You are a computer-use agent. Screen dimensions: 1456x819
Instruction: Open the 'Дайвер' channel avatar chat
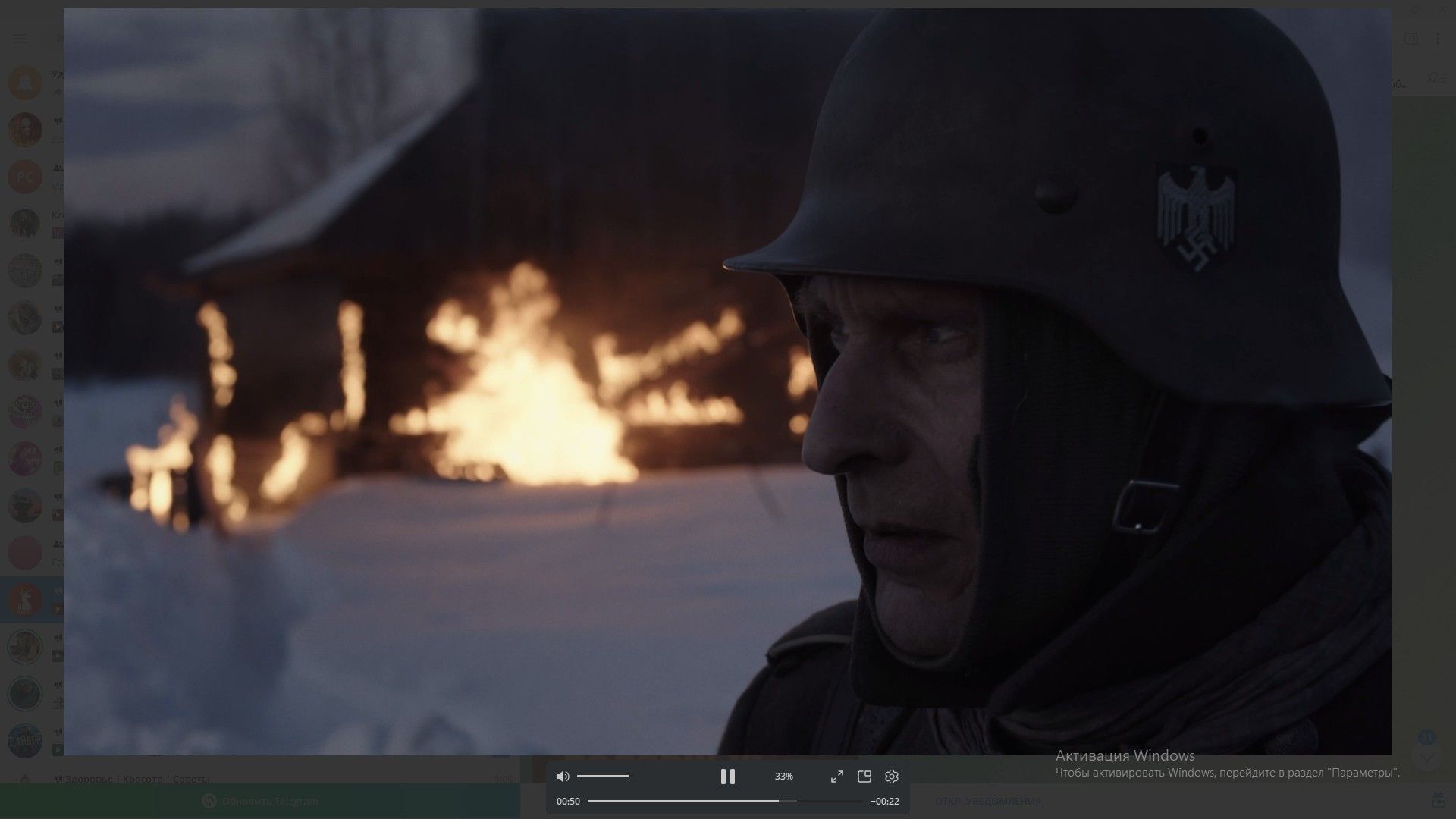click(24, 740)
